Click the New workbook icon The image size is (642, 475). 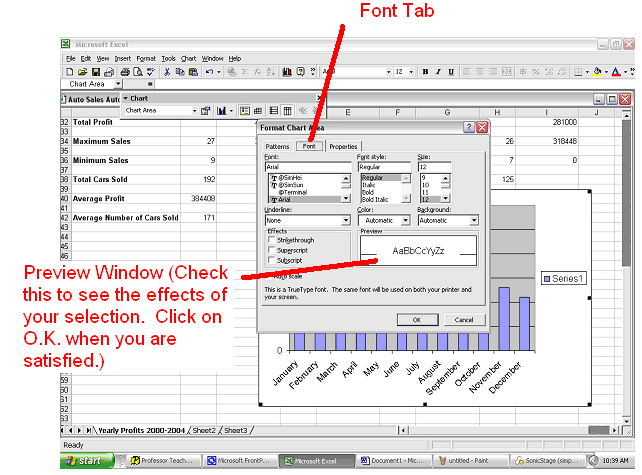(x=70, y=72)
